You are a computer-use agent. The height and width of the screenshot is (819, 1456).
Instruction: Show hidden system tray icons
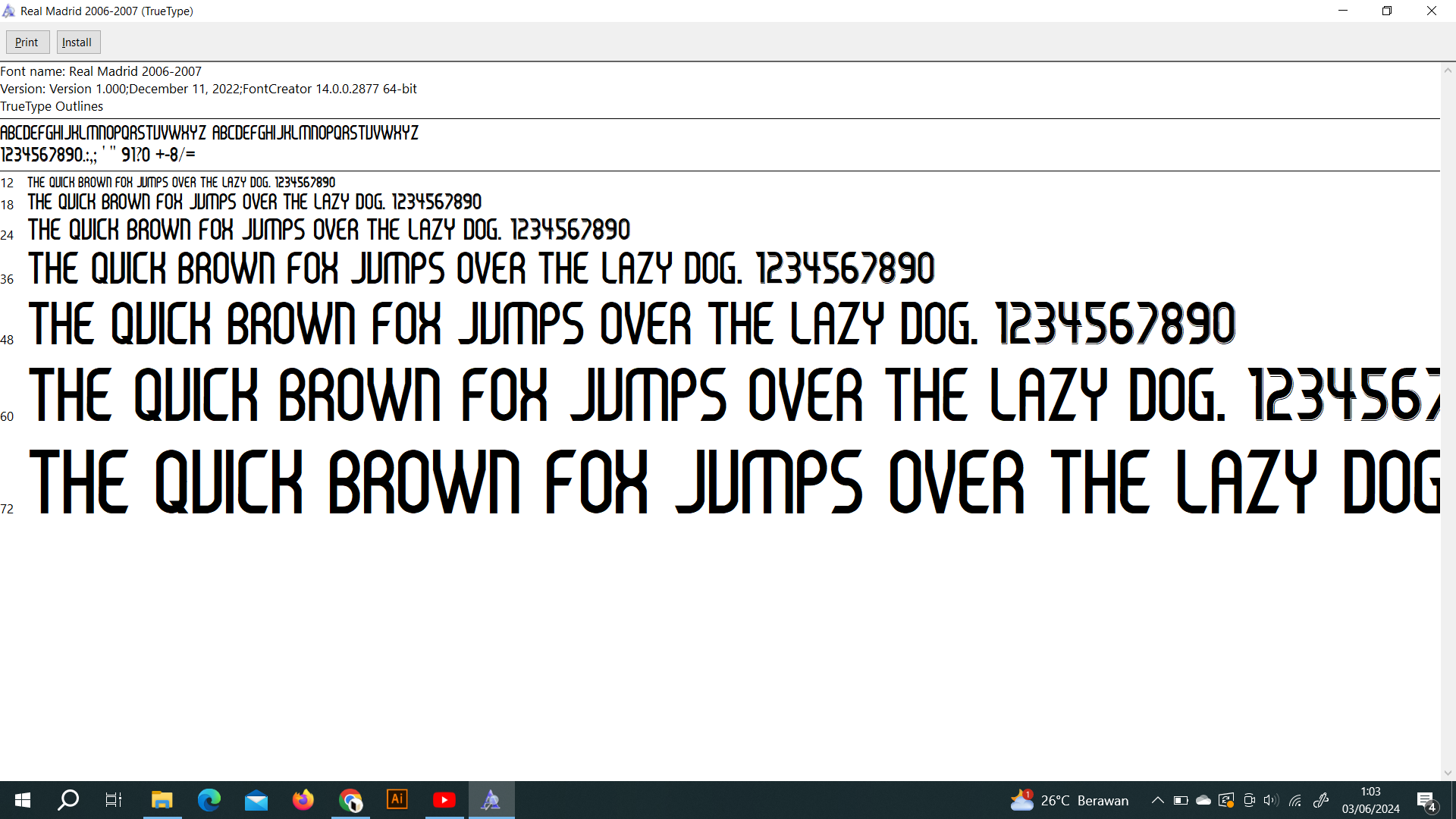click(x=1157, y=800)
